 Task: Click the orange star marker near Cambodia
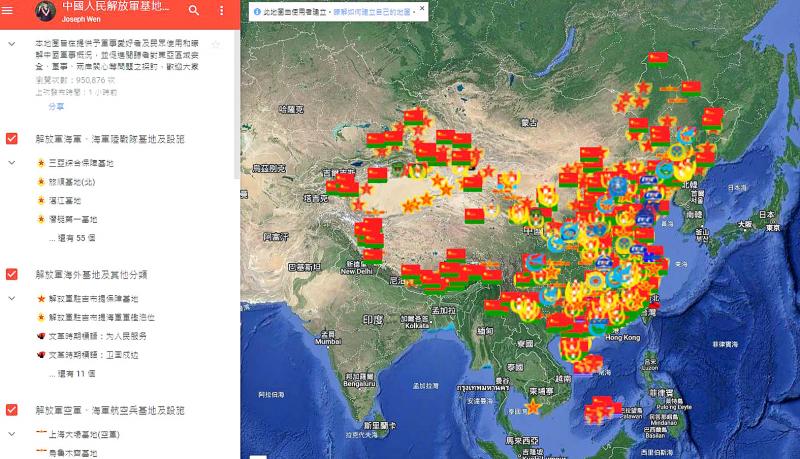[533, 407]
